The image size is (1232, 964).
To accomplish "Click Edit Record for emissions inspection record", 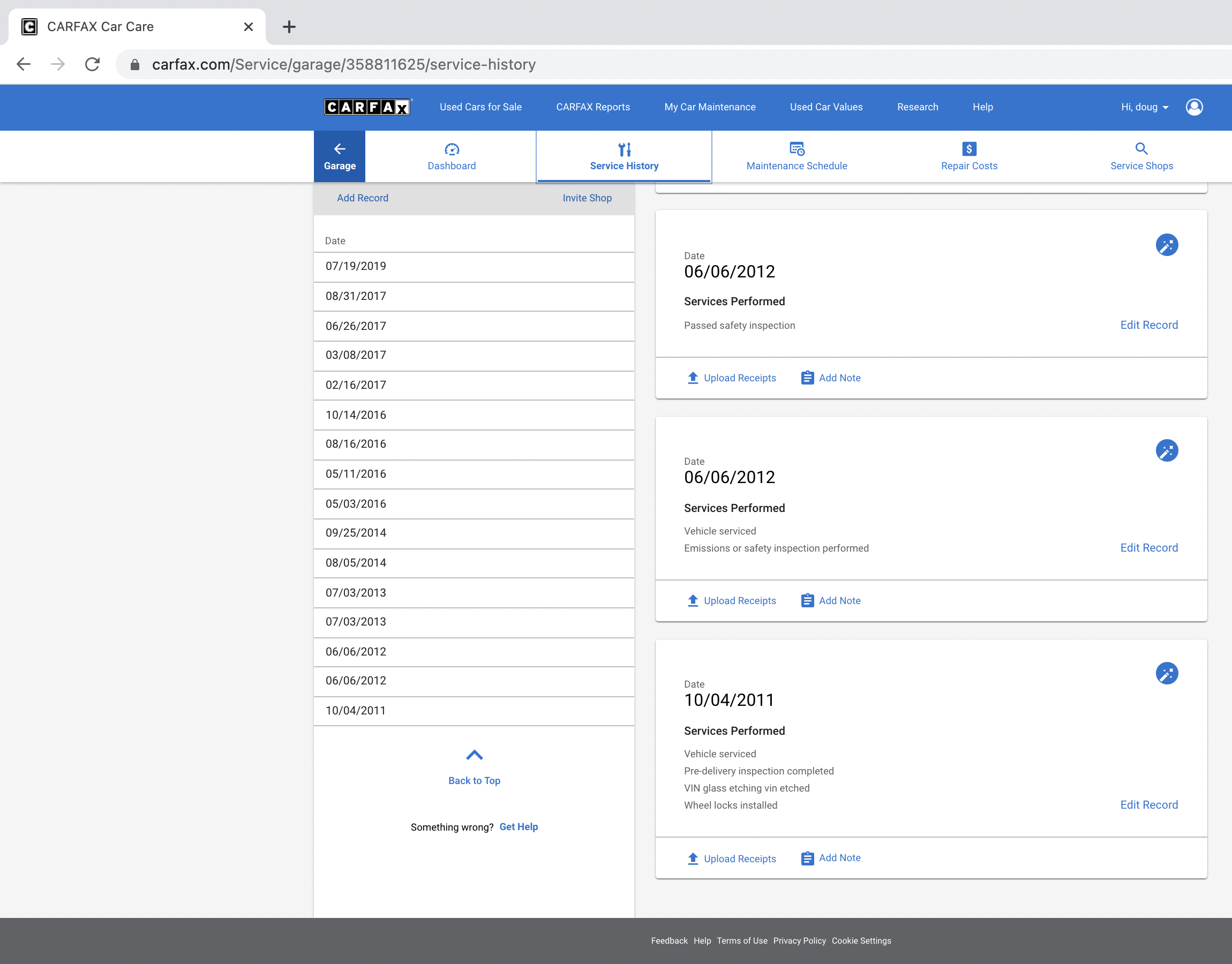I will coord(1148,548).
